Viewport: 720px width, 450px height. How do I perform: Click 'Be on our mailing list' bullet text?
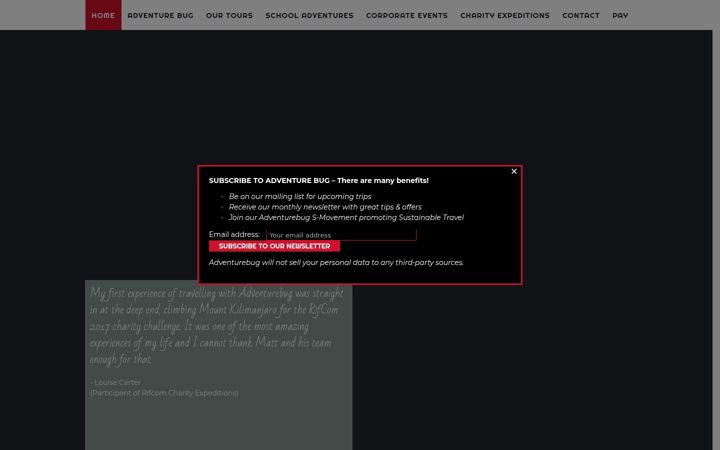click(300, 197)
